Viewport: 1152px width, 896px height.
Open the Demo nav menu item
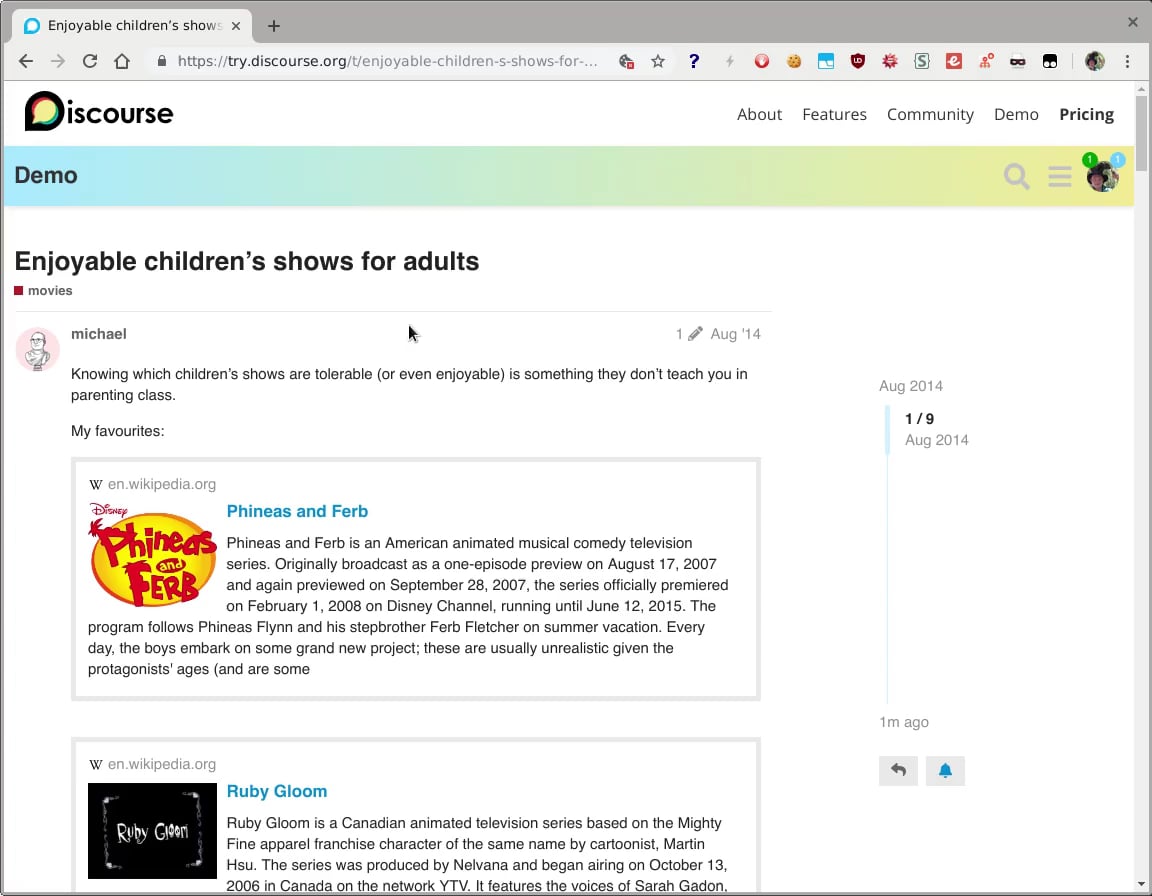pyautogui.click(x=1015, y=115)
